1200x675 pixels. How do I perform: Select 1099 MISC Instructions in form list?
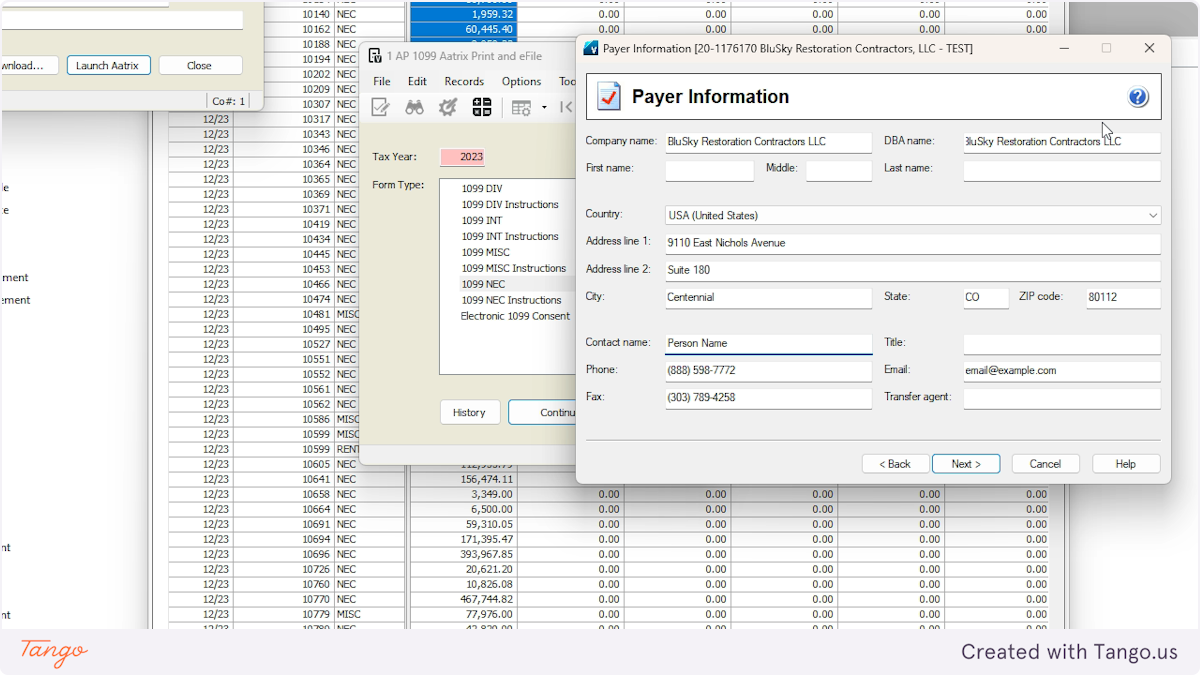pos(514,268)
